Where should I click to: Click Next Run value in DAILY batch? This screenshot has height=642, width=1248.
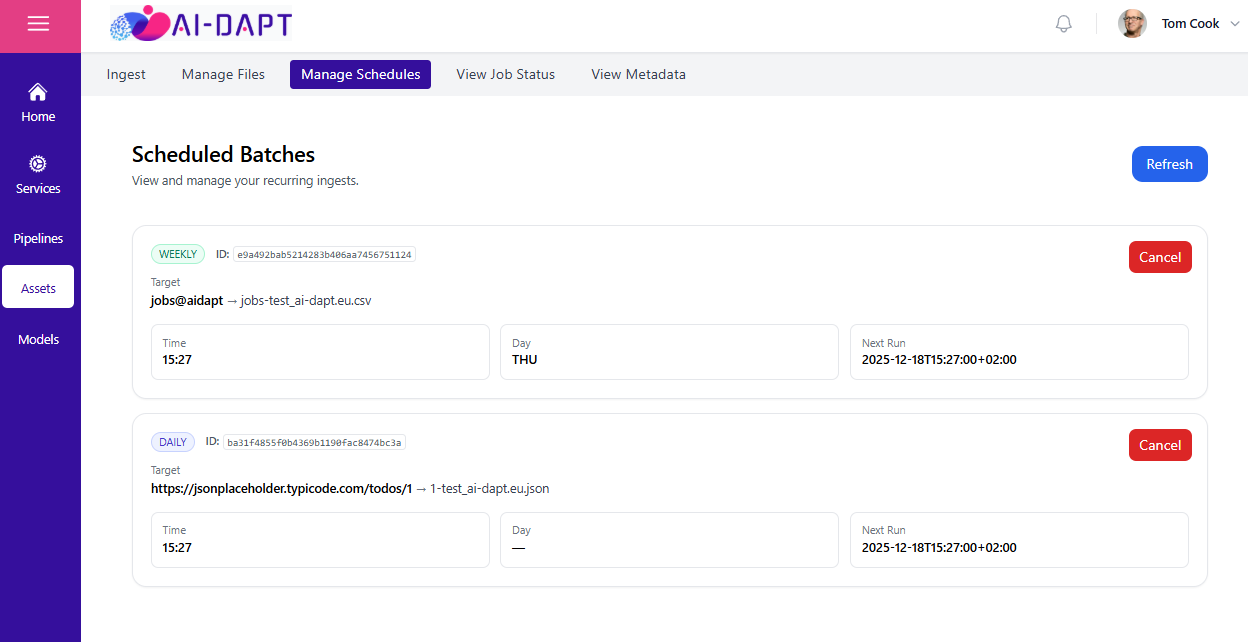[x=939, y=548]
